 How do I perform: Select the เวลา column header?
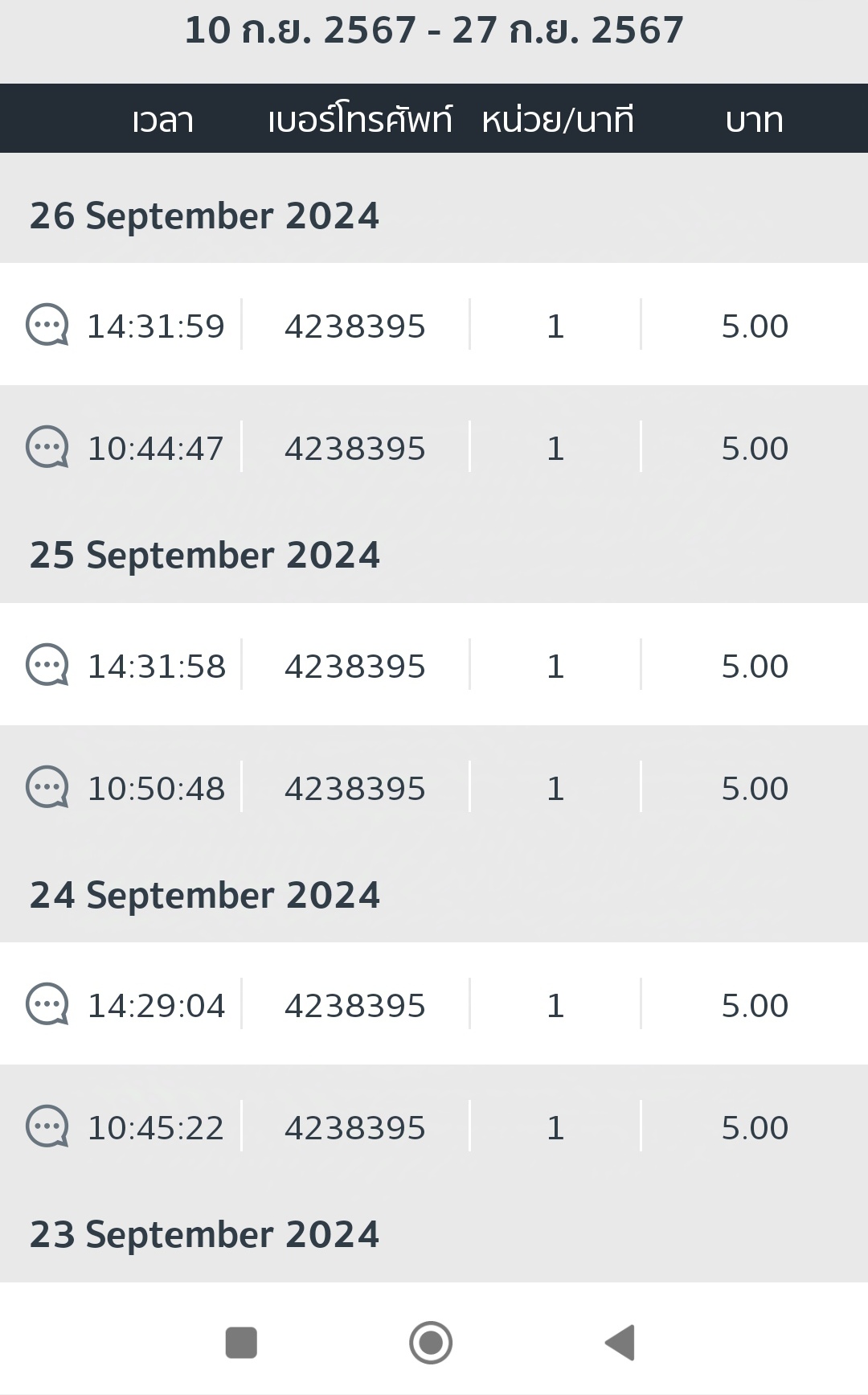tap(163, 120)
